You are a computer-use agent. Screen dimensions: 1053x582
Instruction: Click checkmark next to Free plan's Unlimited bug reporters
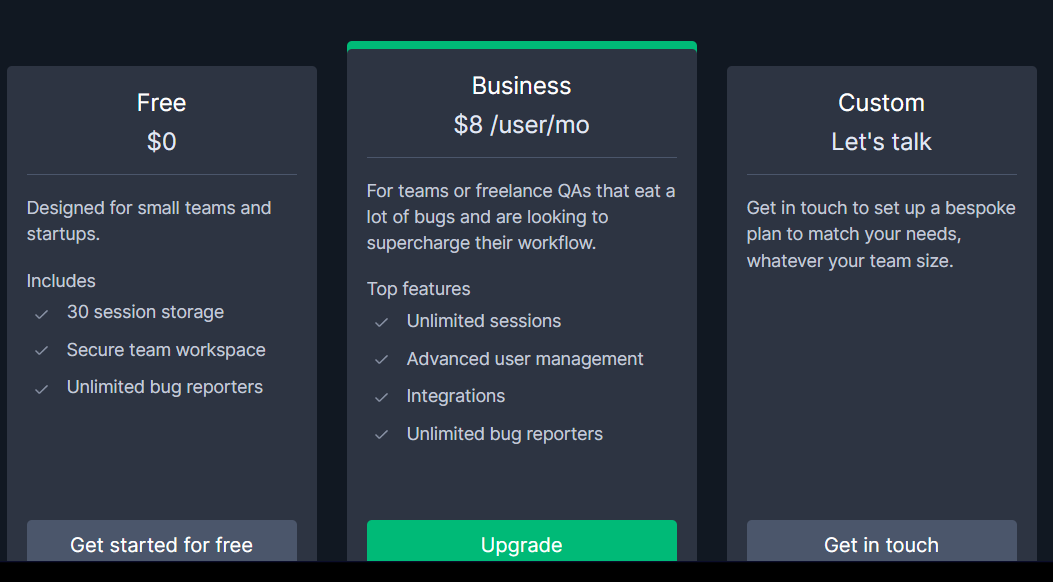[42, 388]
